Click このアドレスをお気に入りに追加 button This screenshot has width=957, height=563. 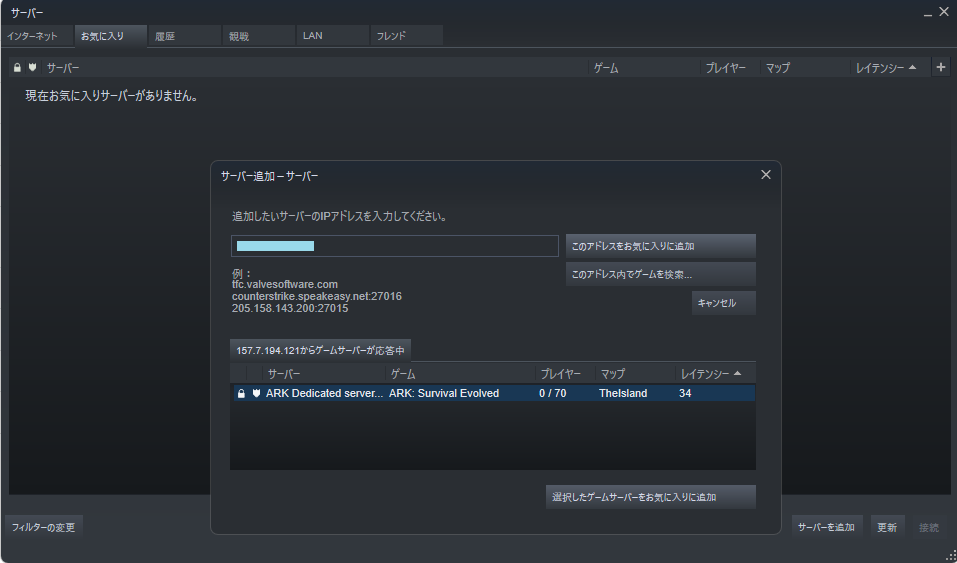[x=660, y=246]
